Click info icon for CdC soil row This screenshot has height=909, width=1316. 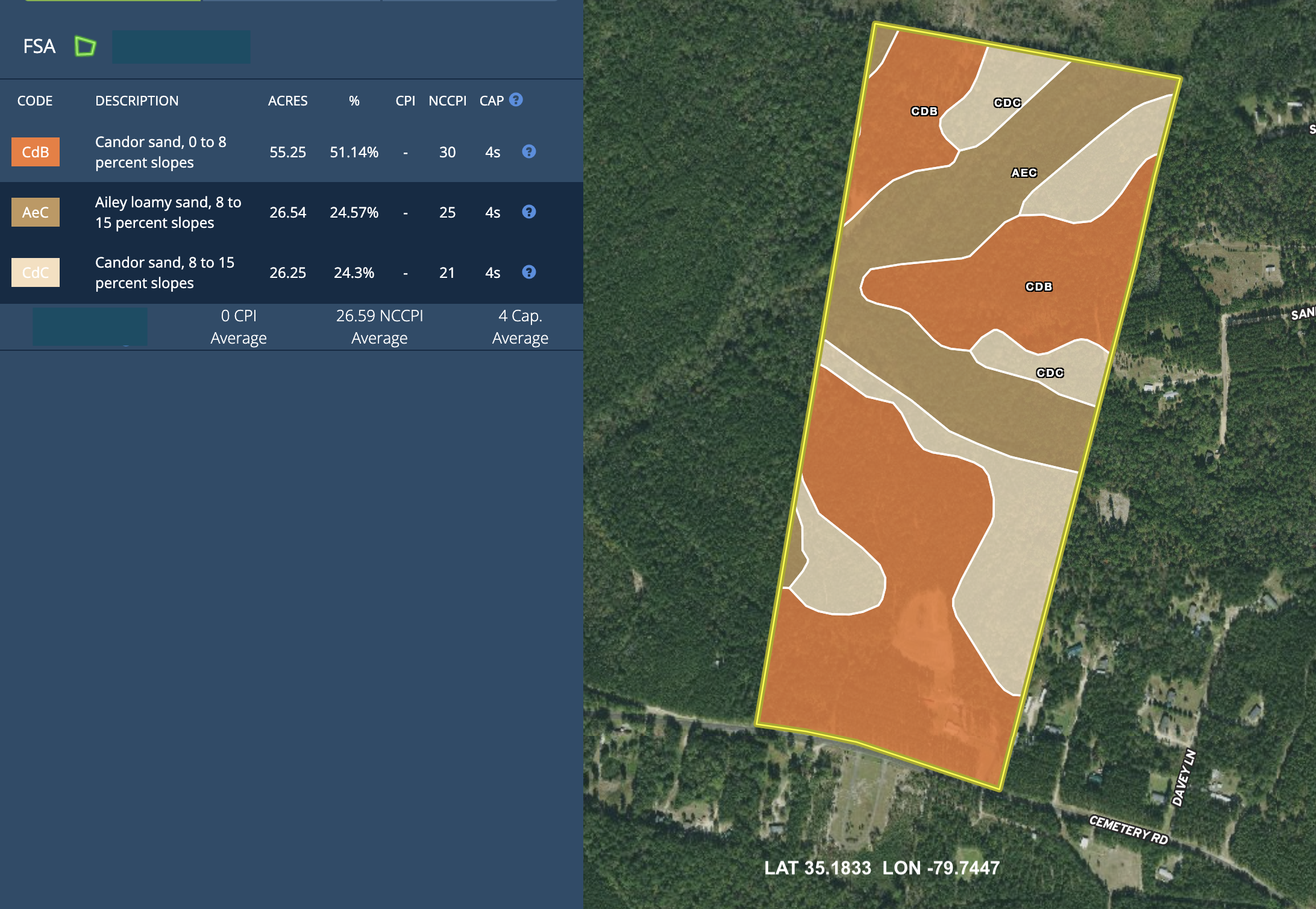(528, 272)
